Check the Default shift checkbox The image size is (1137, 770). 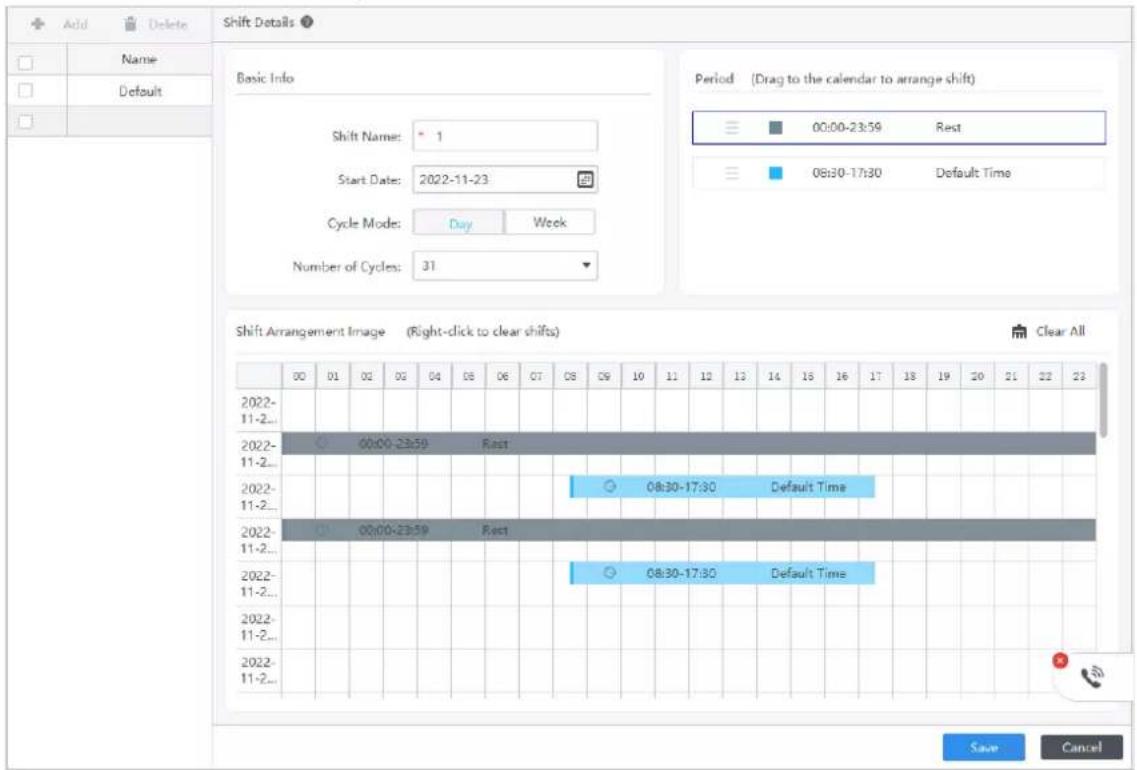25,91
